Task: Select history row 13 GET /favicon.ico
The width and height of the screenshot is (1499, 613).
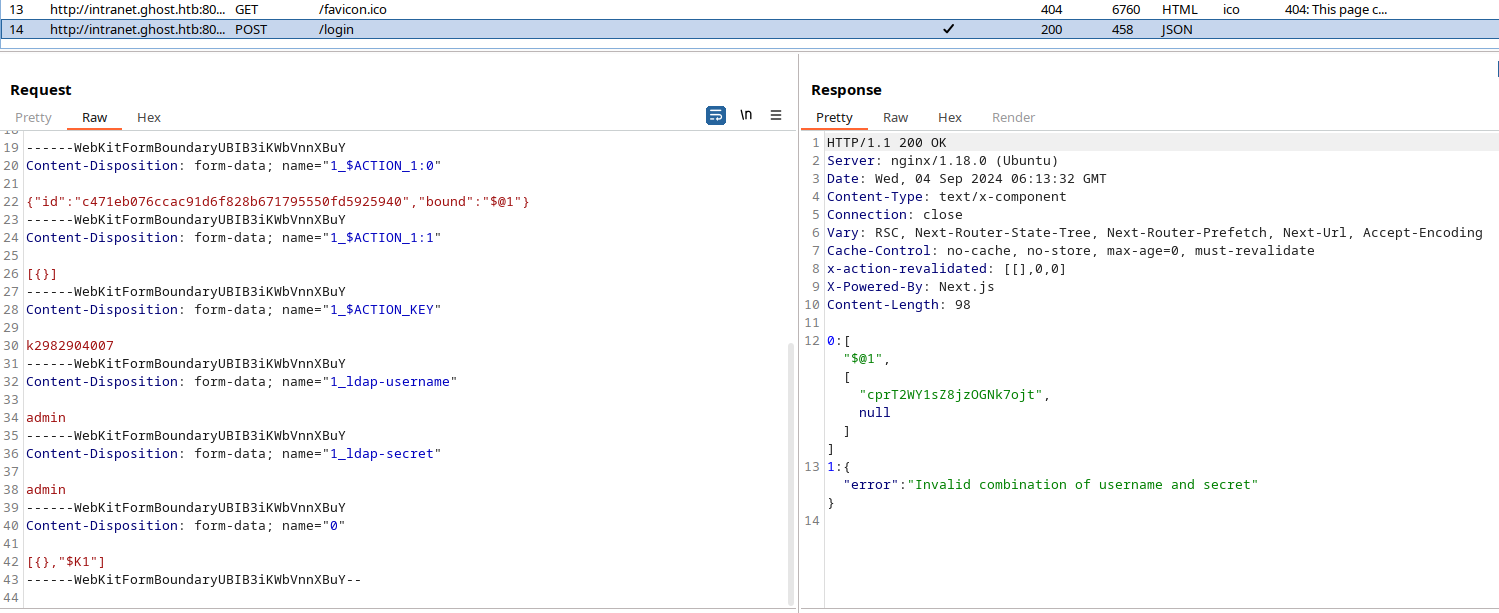Action: [x=749, y=9]
